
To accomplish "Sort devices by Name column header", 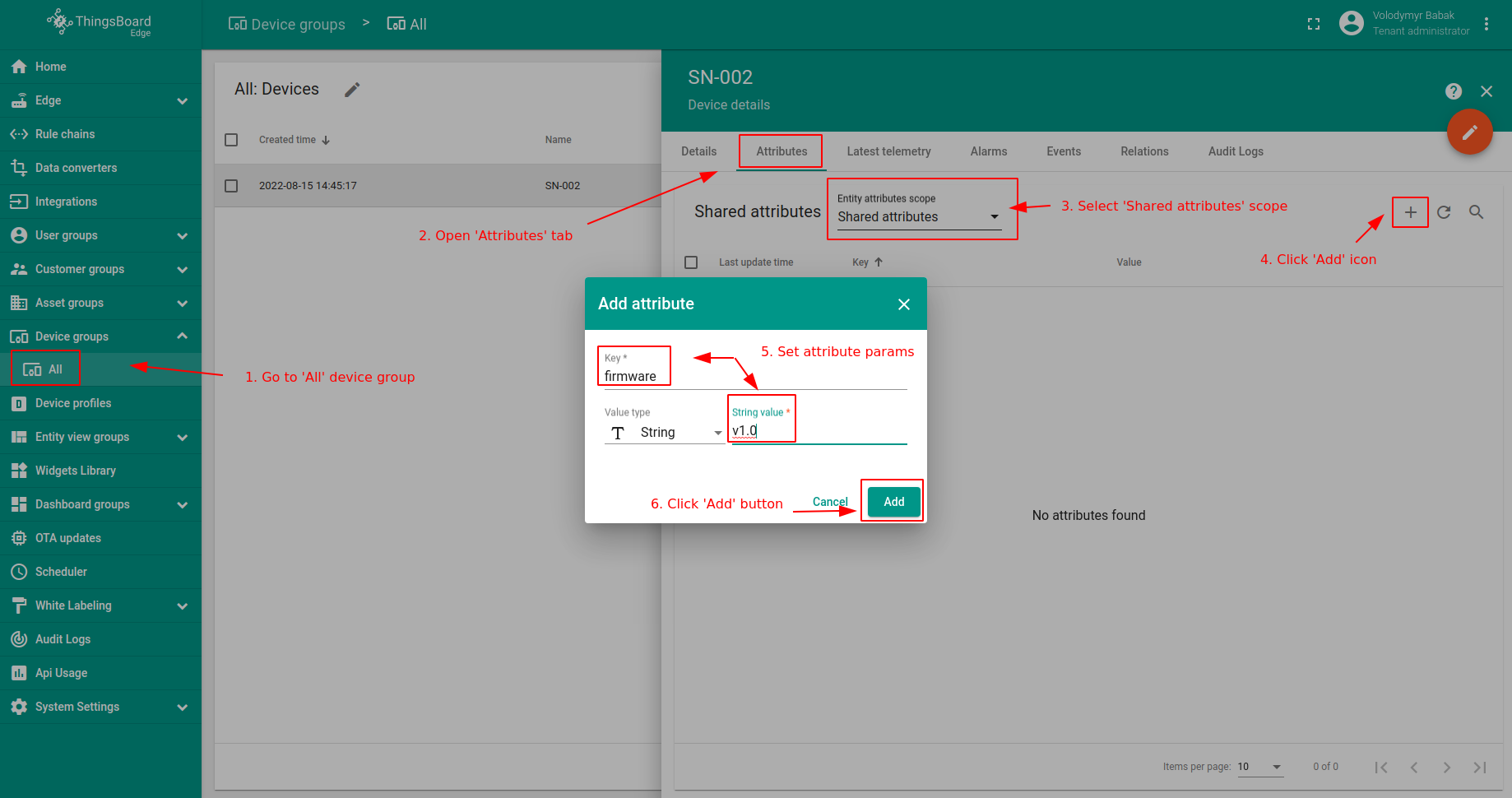I will pyautogui.click(x=558, y=140).
